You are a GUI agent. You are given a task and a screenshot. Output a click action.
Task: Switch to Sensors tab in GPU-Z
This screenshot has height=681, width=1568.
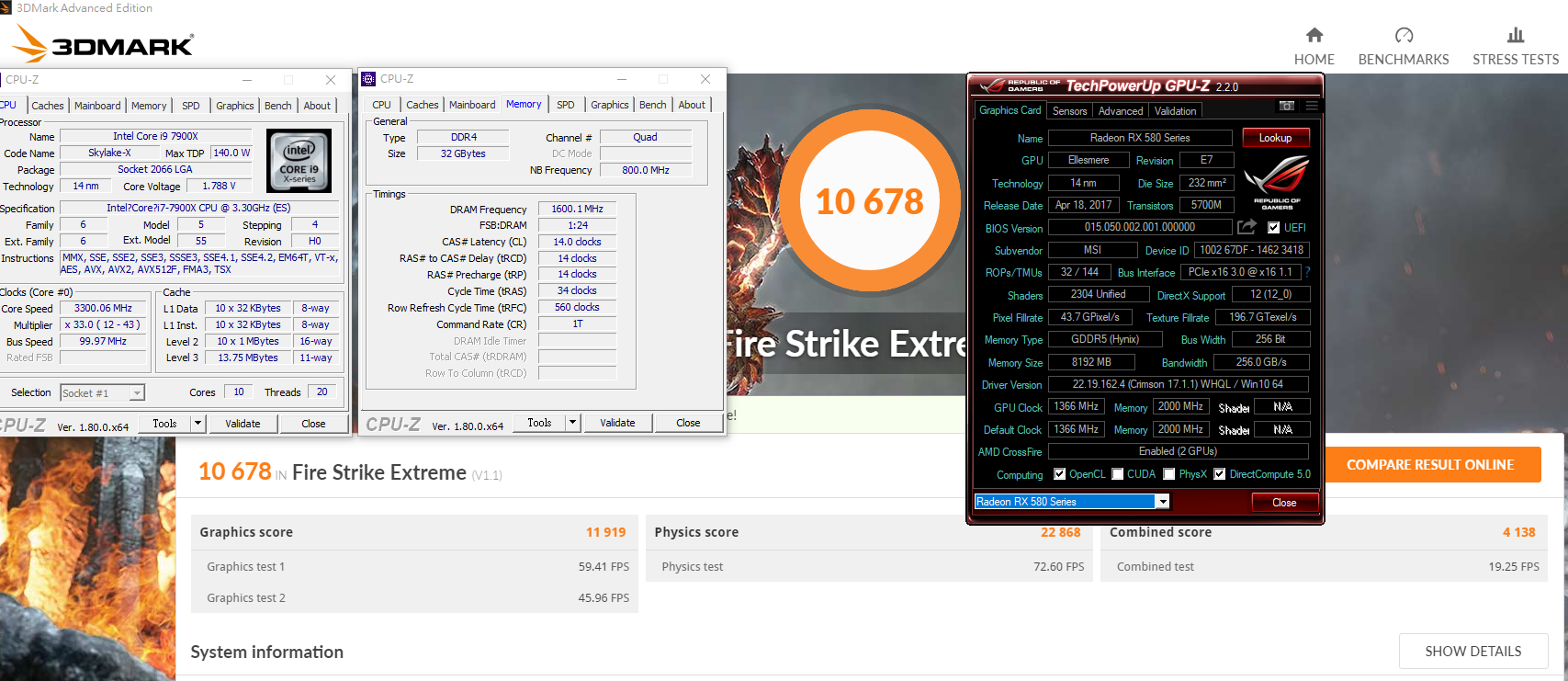pyautogui.click(x=1069, y=111)
